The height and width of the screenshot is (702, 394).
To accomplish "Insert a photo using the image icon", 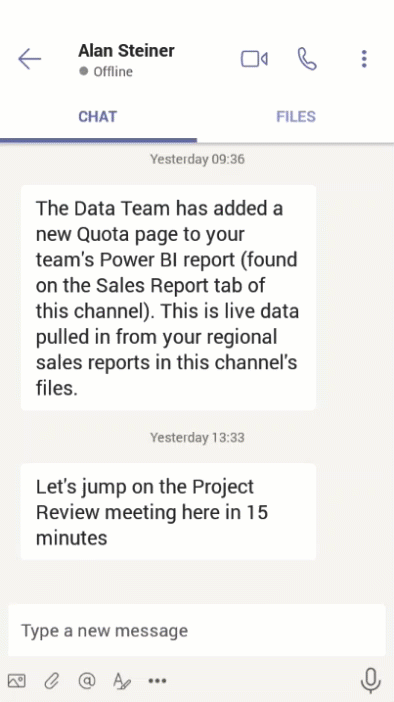I will click(x=17, y=681).
